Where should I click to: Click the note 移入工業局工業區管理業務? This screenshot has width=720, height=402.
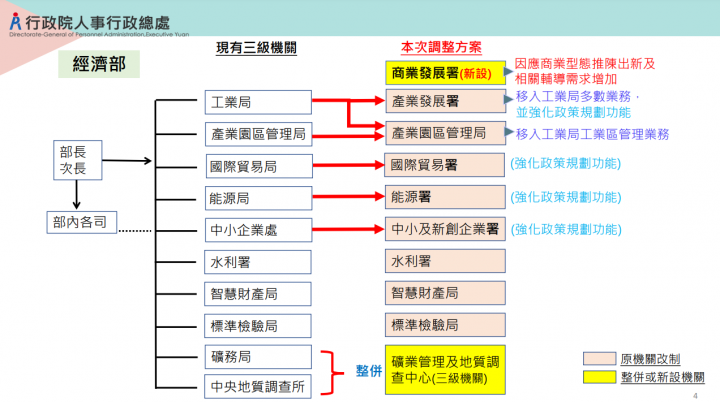[592, 134]
